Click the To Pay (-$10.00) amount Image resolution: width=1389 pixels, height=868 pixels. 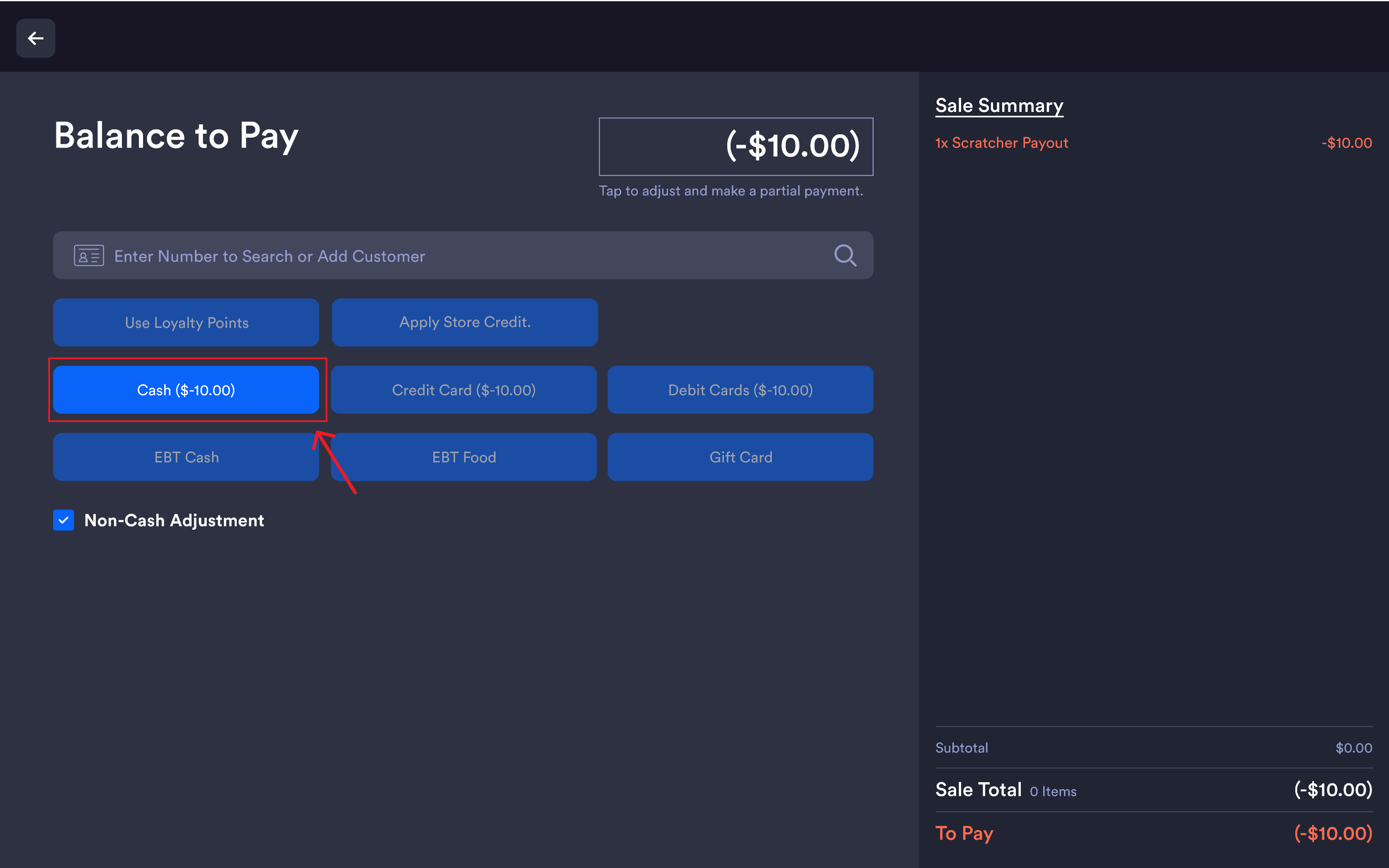tap(1333, 833)
